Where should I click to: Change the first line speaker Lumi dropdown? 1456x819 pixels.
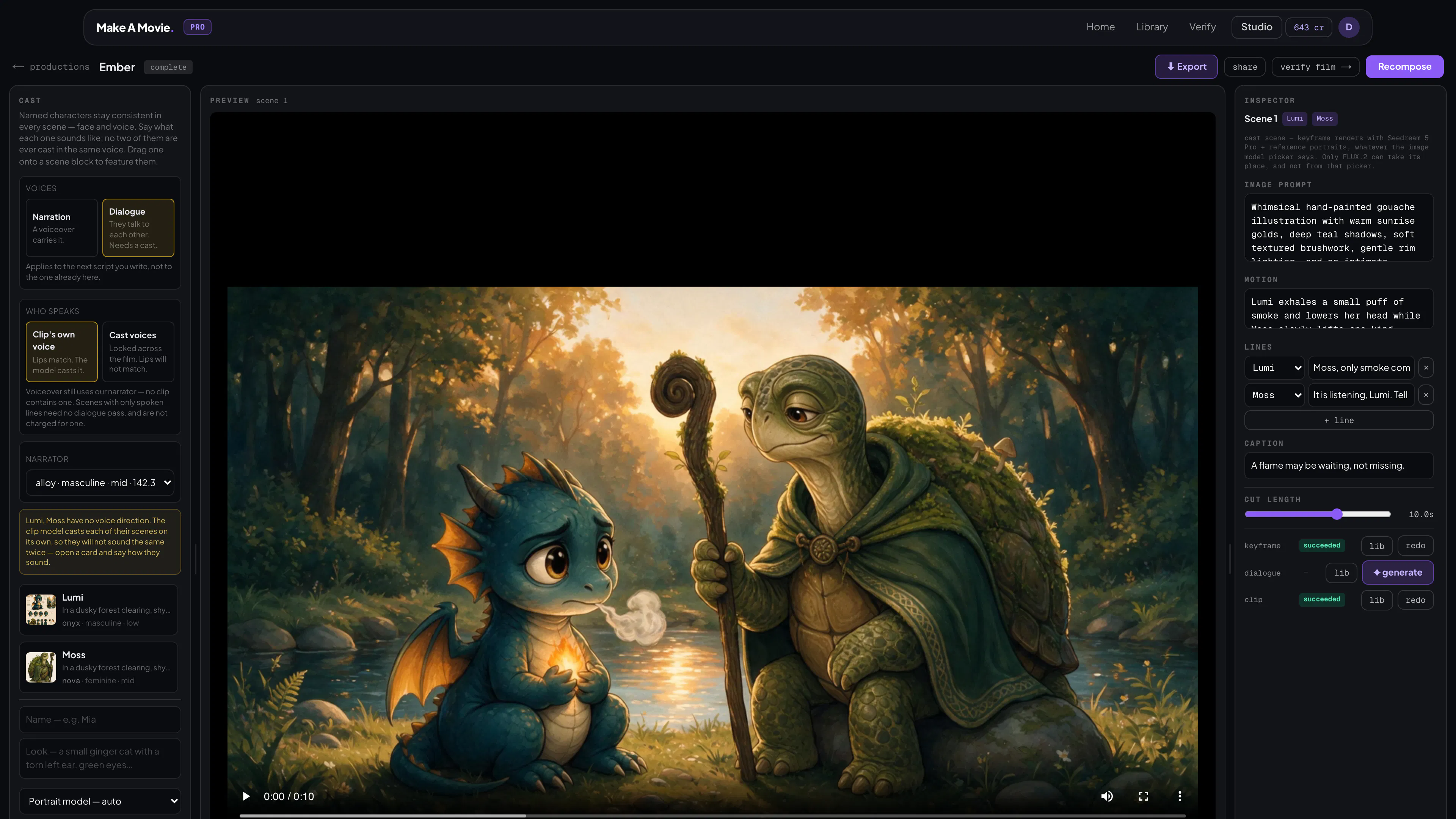(x=1274, y=367)
